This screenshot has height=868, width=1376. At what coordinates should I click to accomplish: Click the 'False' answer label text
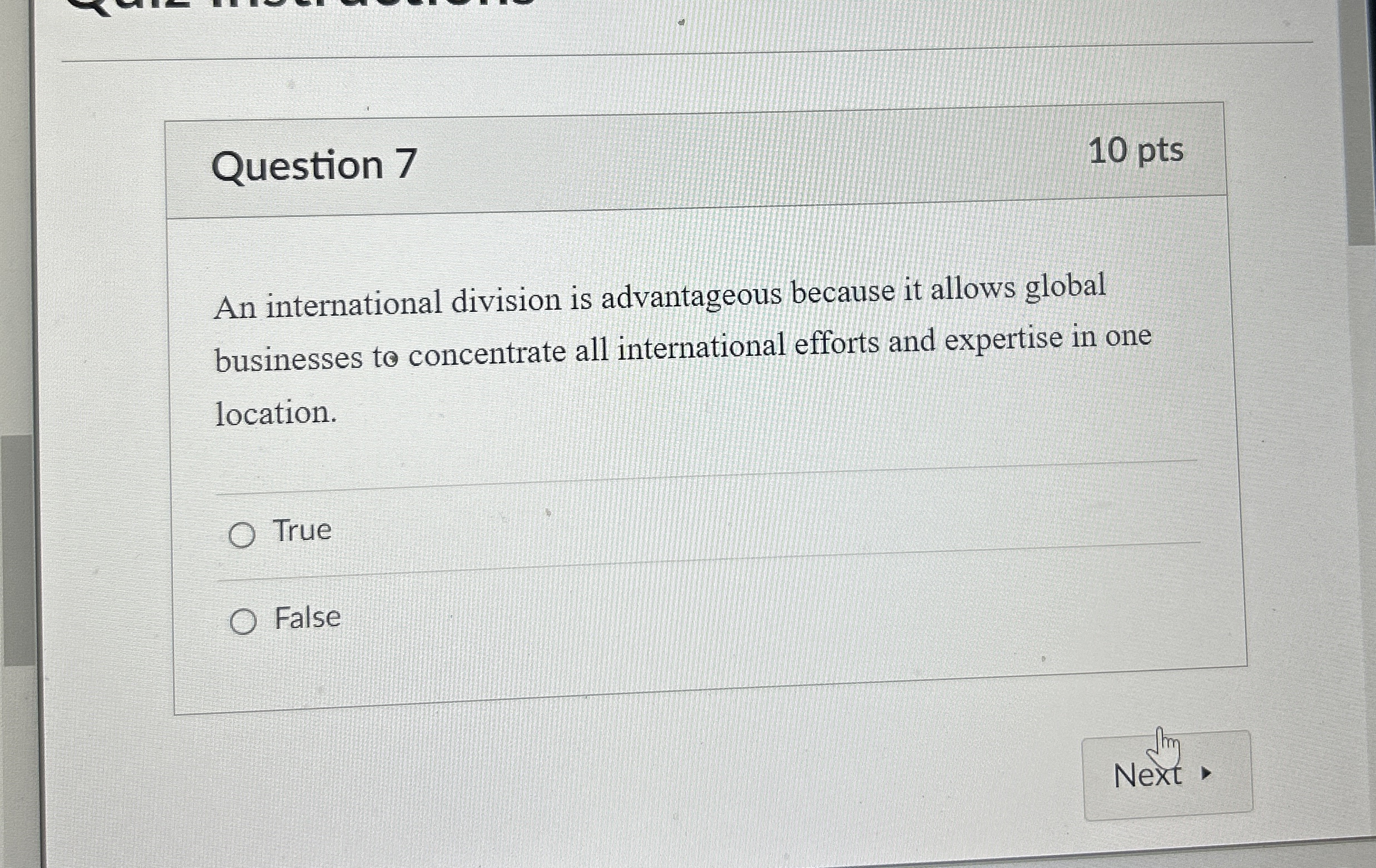(x=308, y=618)
